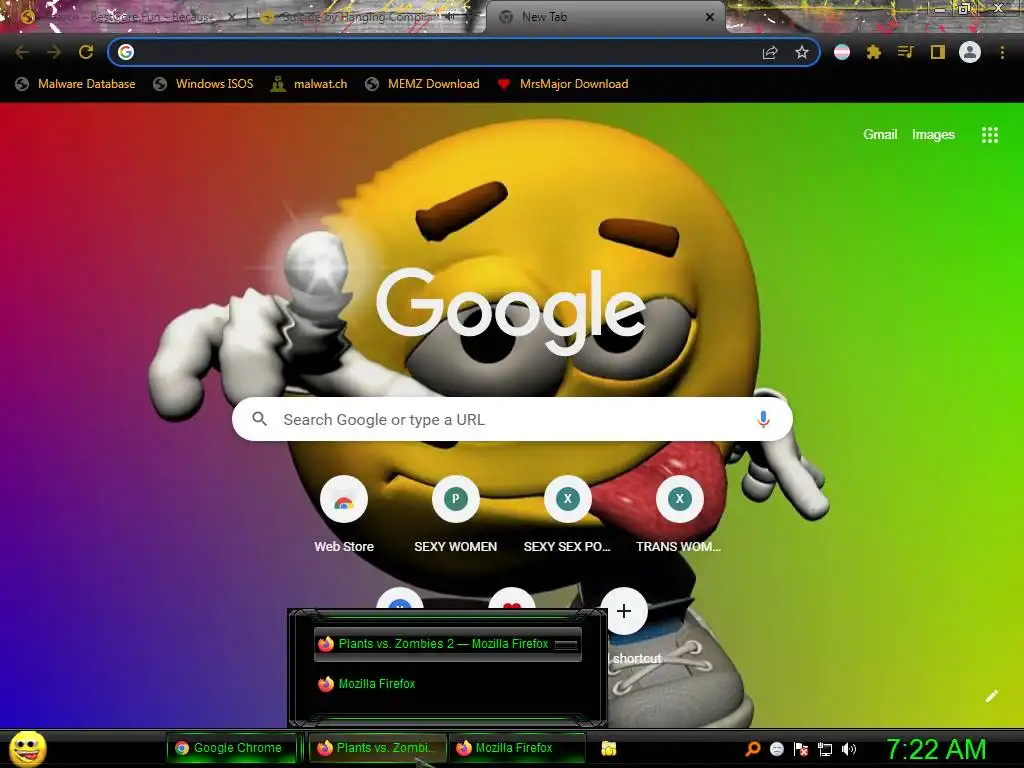The image size is (1024, 768).
Task: Open the Extensions puzzle piece menu
Action: (874, 52)
